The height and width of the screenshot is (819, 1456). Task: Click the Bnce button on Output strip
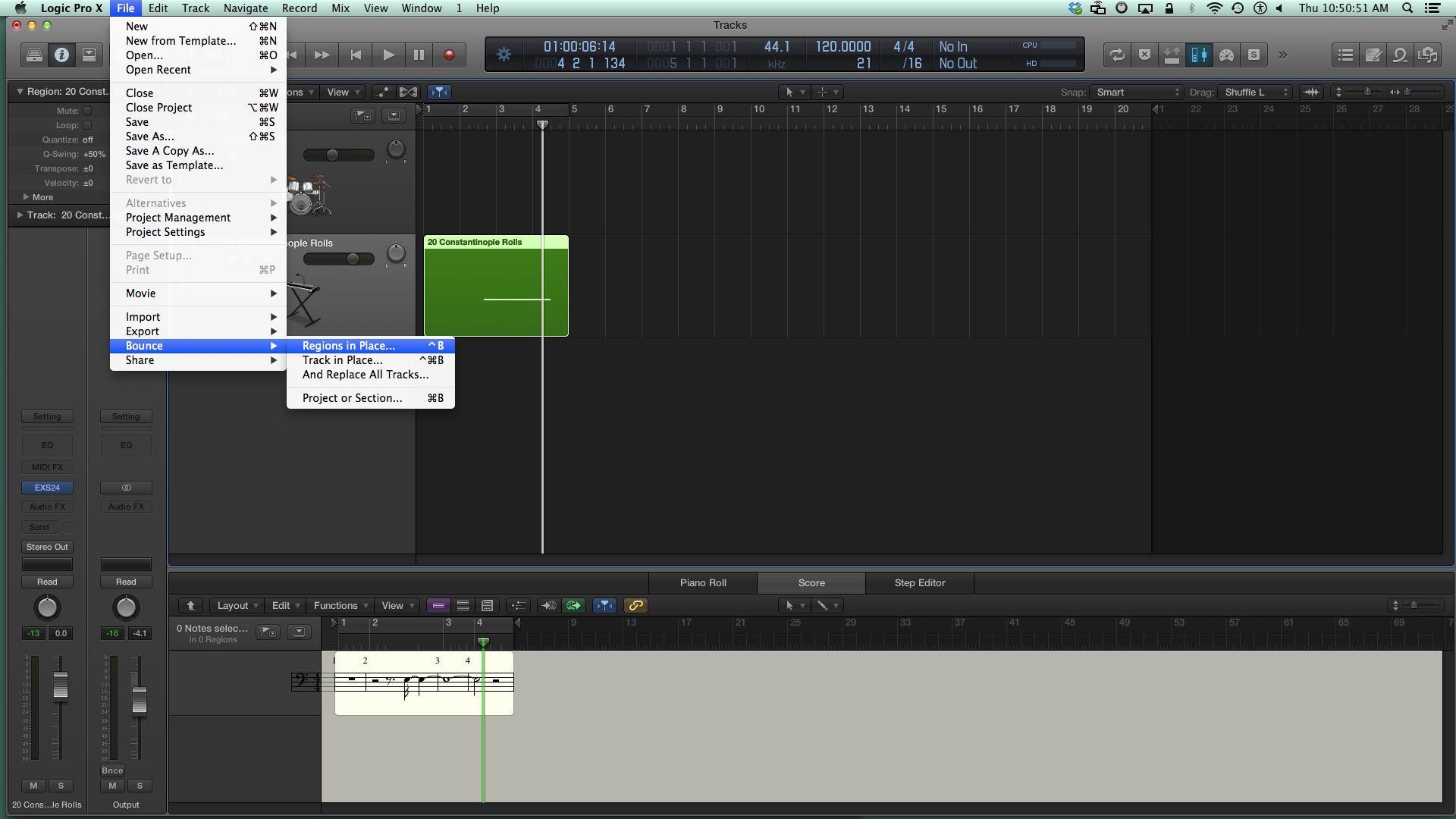coord(112,770)
